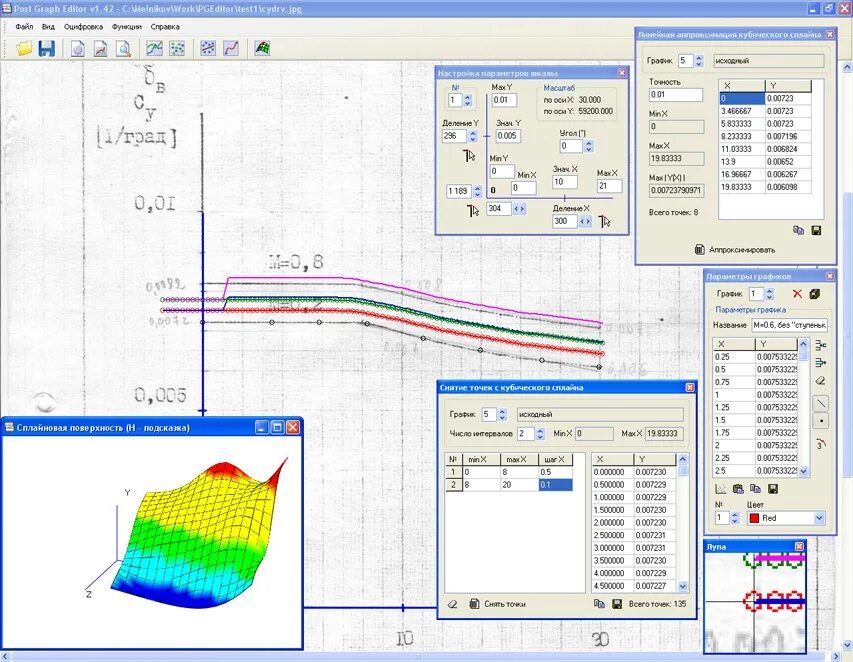Open the Оцифровка menu
The width and height of the screenshot is (853, 662).
click(x=83, y=27)
